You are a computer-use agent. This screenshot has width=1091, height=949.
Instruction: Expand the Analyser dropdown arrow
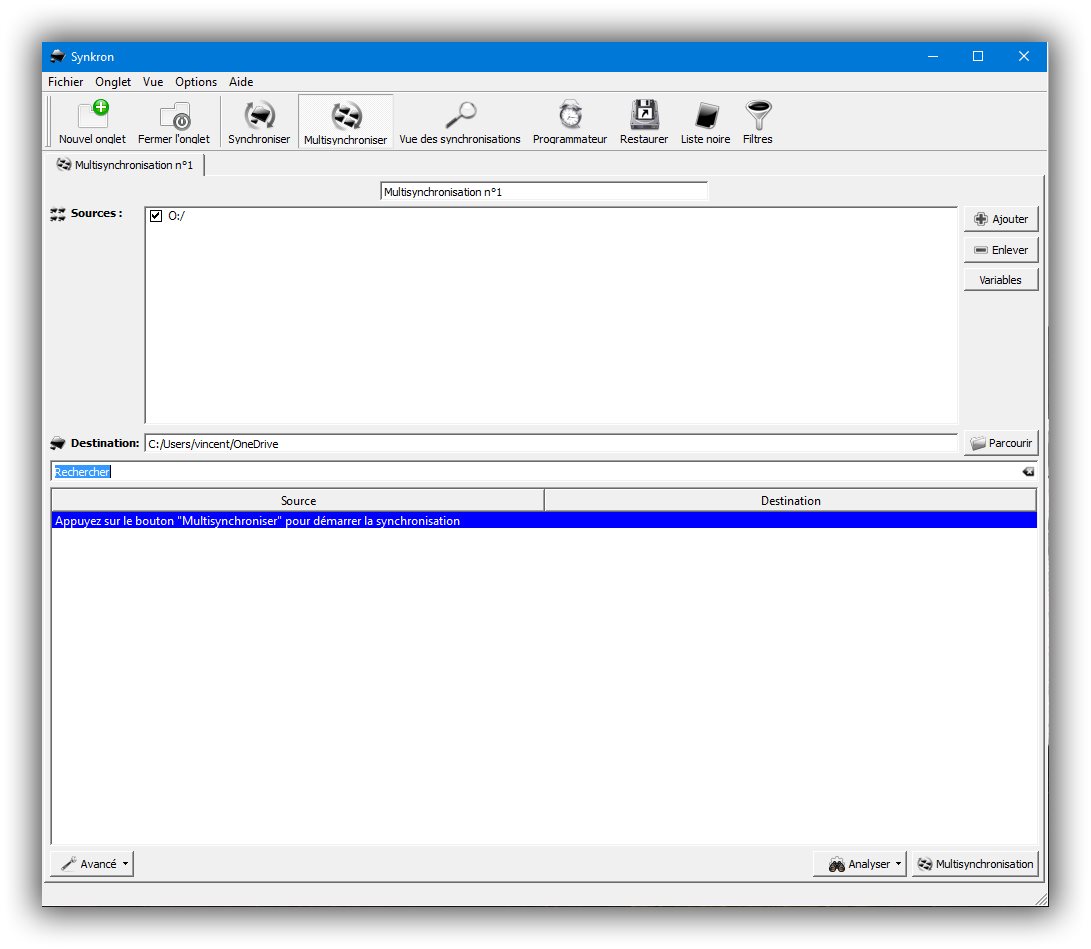click(898, 864)
